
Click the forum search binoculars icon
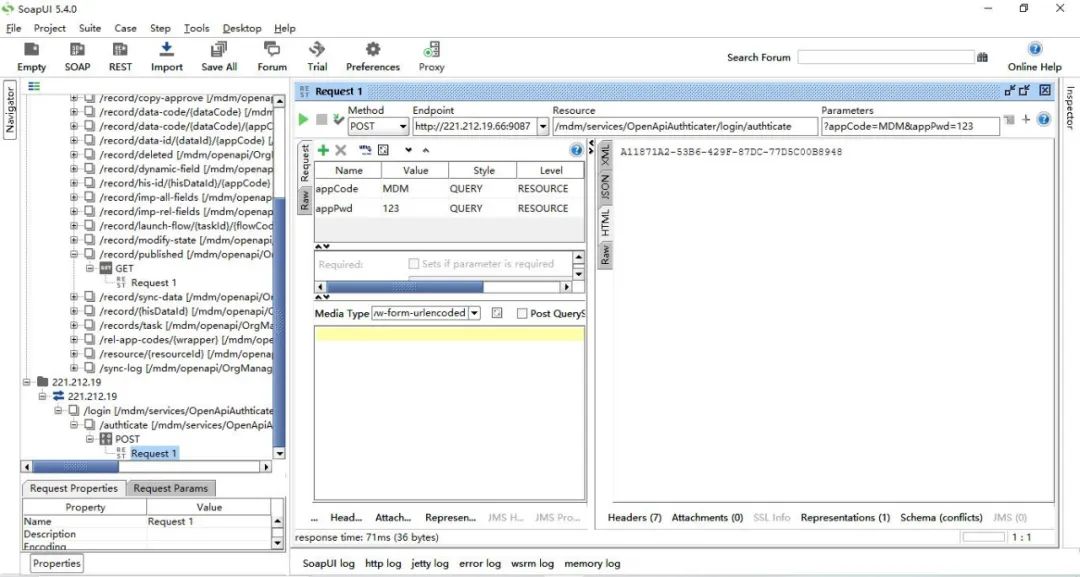click(x=982, y=57)
